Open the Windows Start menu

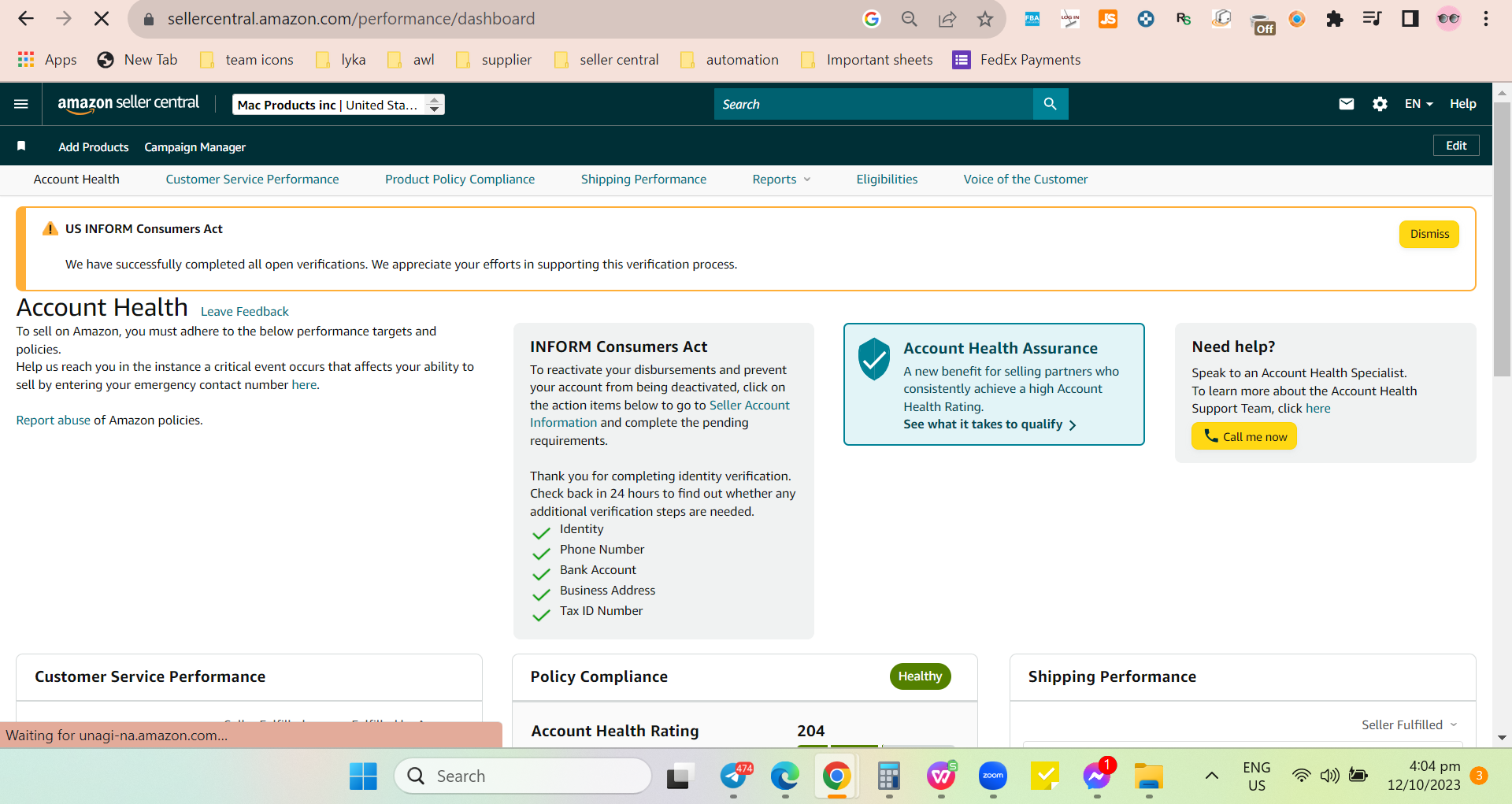coord(363,776)
